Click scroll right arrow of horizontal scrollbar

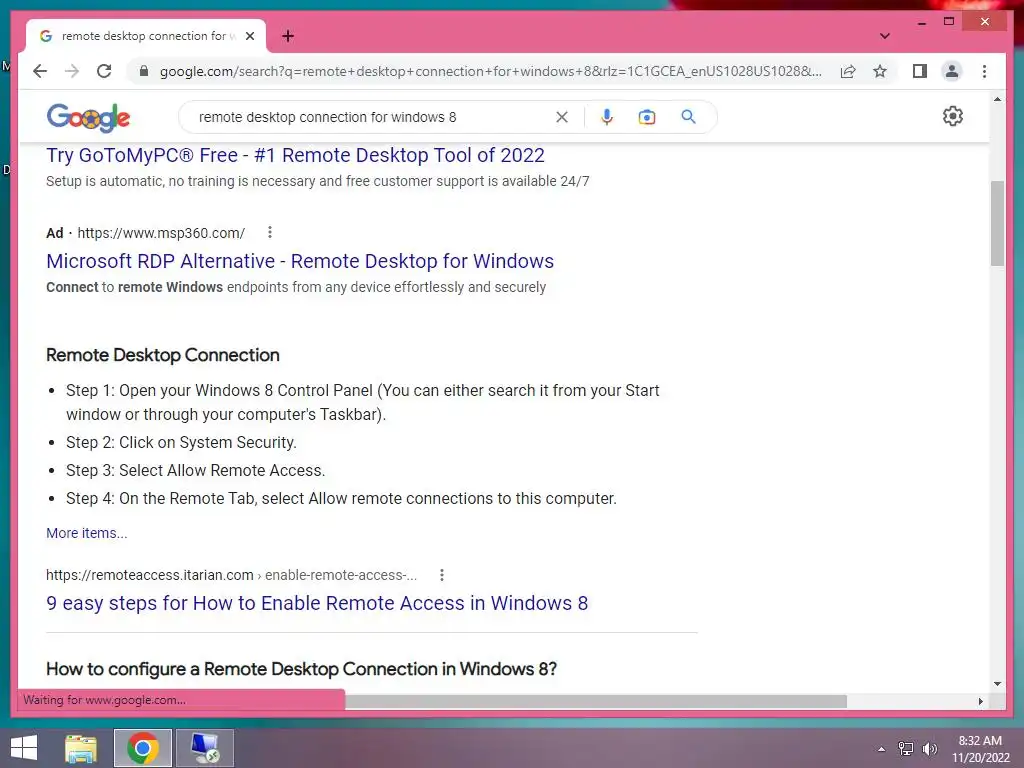[x=980, y=701]
